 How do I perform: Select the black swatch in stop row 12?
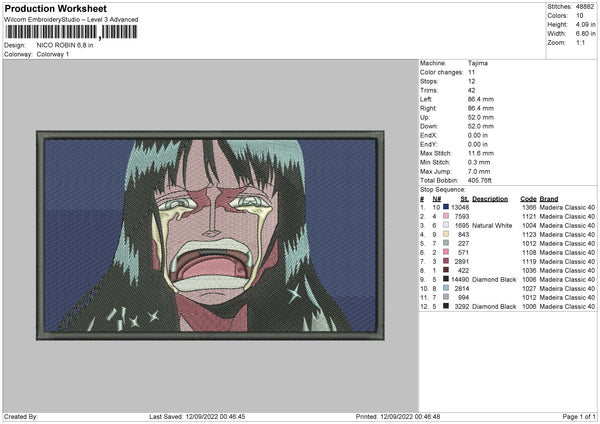pyautogui.click(x=446, y=306)
